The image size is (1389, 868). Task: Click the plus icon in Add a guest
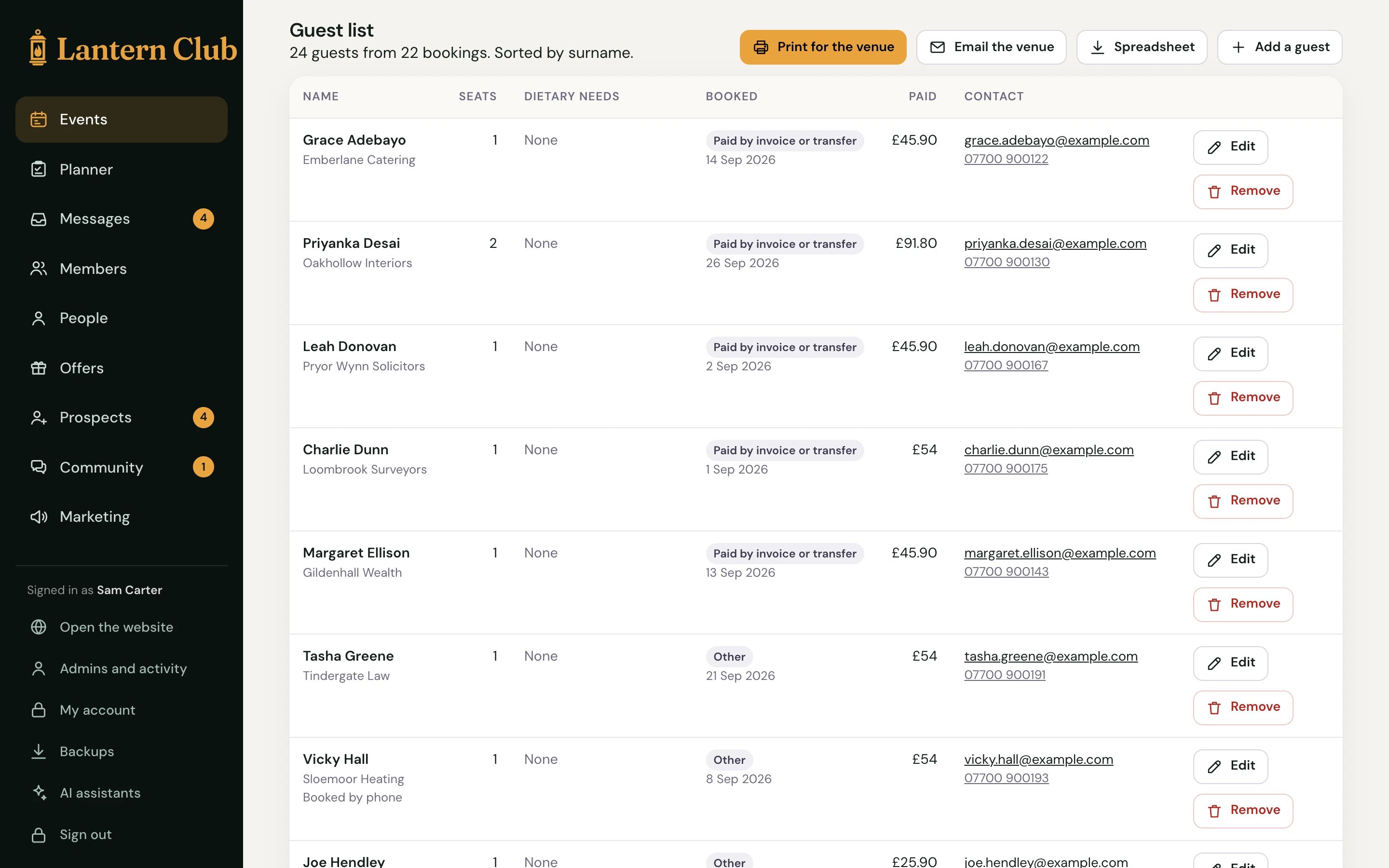click(x=1239, y=47)
